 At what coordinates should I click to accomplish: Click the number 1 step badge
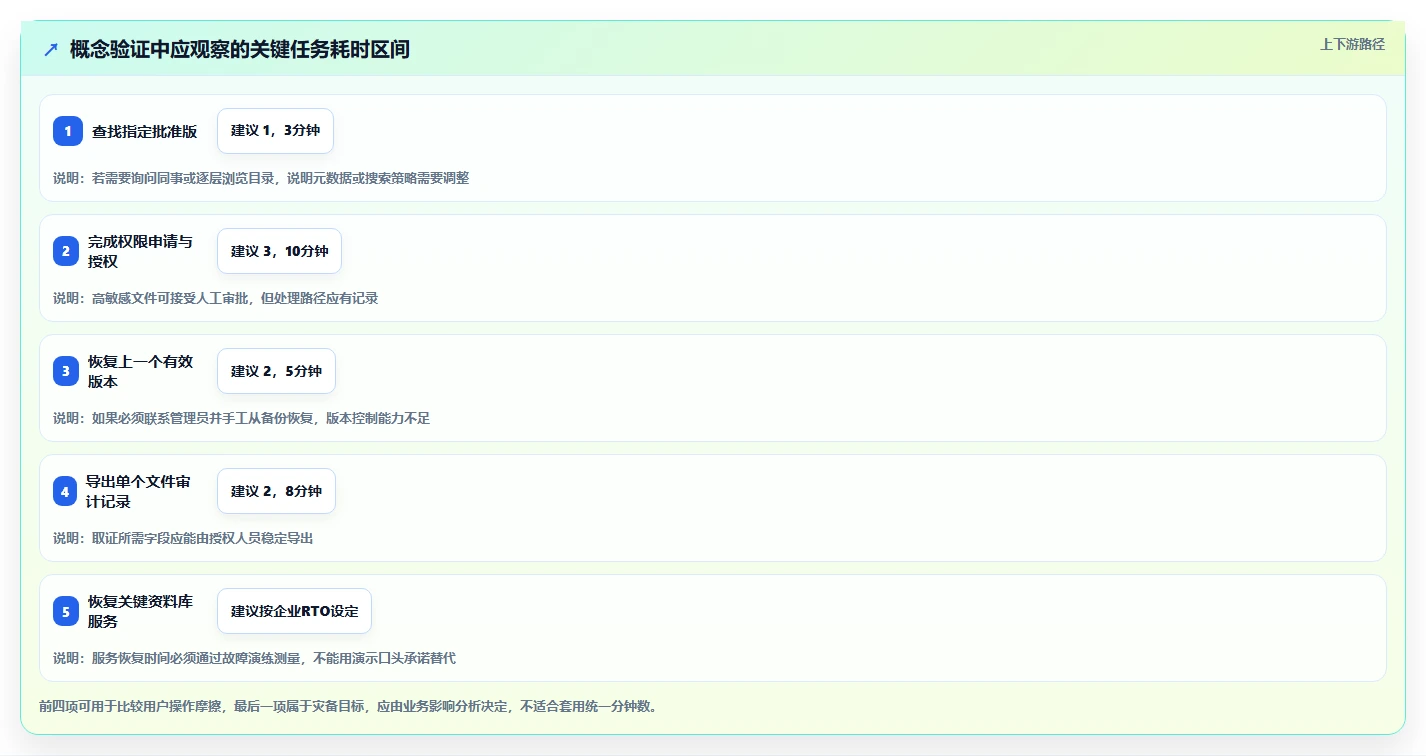point(68,131)
